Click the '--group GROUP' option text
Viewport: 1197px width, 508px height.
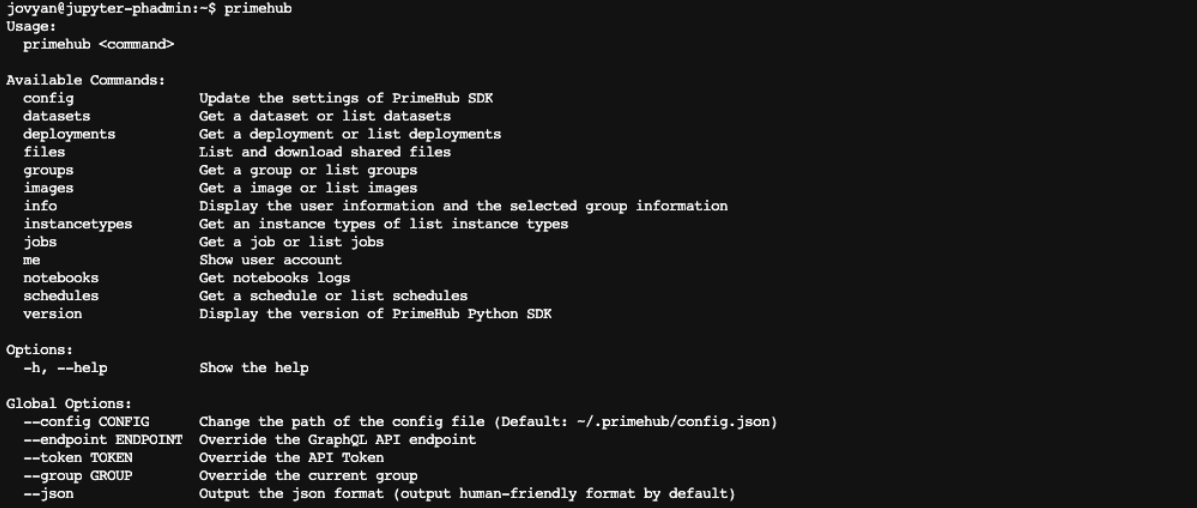[x=78, y=476]
